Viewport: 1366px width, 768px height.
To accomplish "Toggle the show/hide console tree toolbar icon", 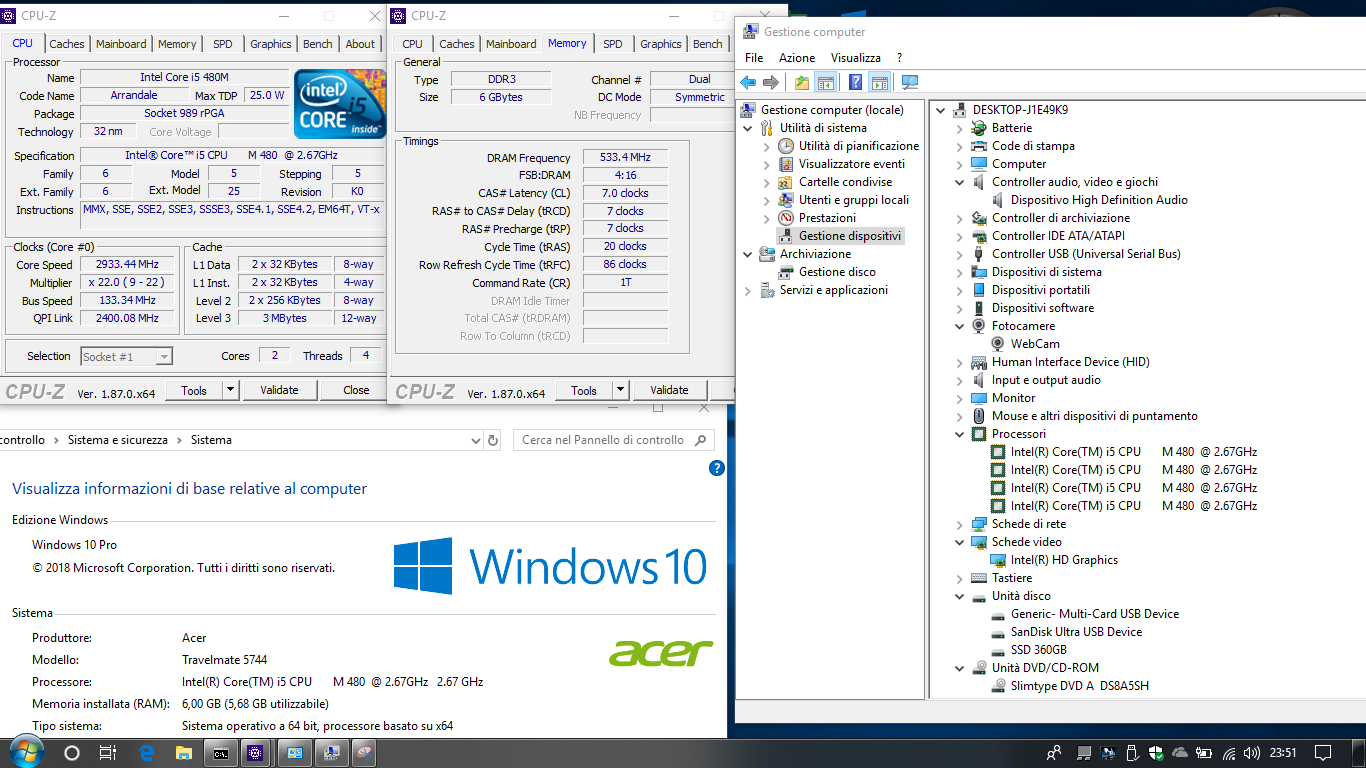I will (825, 82).
